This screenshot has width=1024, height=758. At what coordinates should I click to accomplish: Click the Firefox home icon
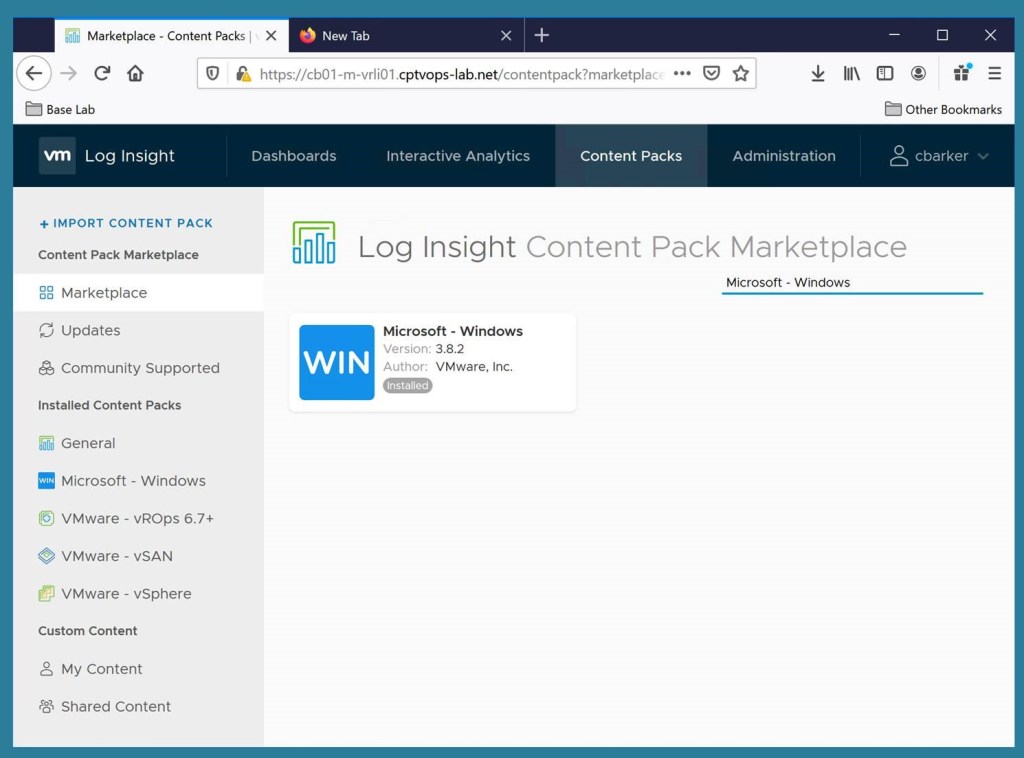point(135,73)
